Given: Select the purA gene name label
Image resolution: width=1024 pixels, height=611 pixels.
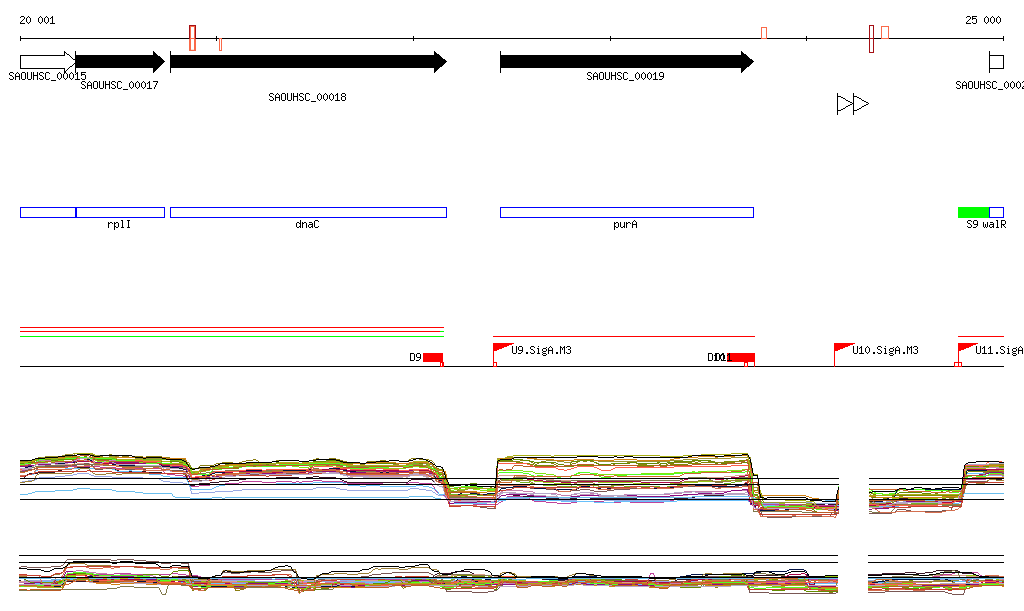Looking at the screenshot, I should tap(626, 224).
